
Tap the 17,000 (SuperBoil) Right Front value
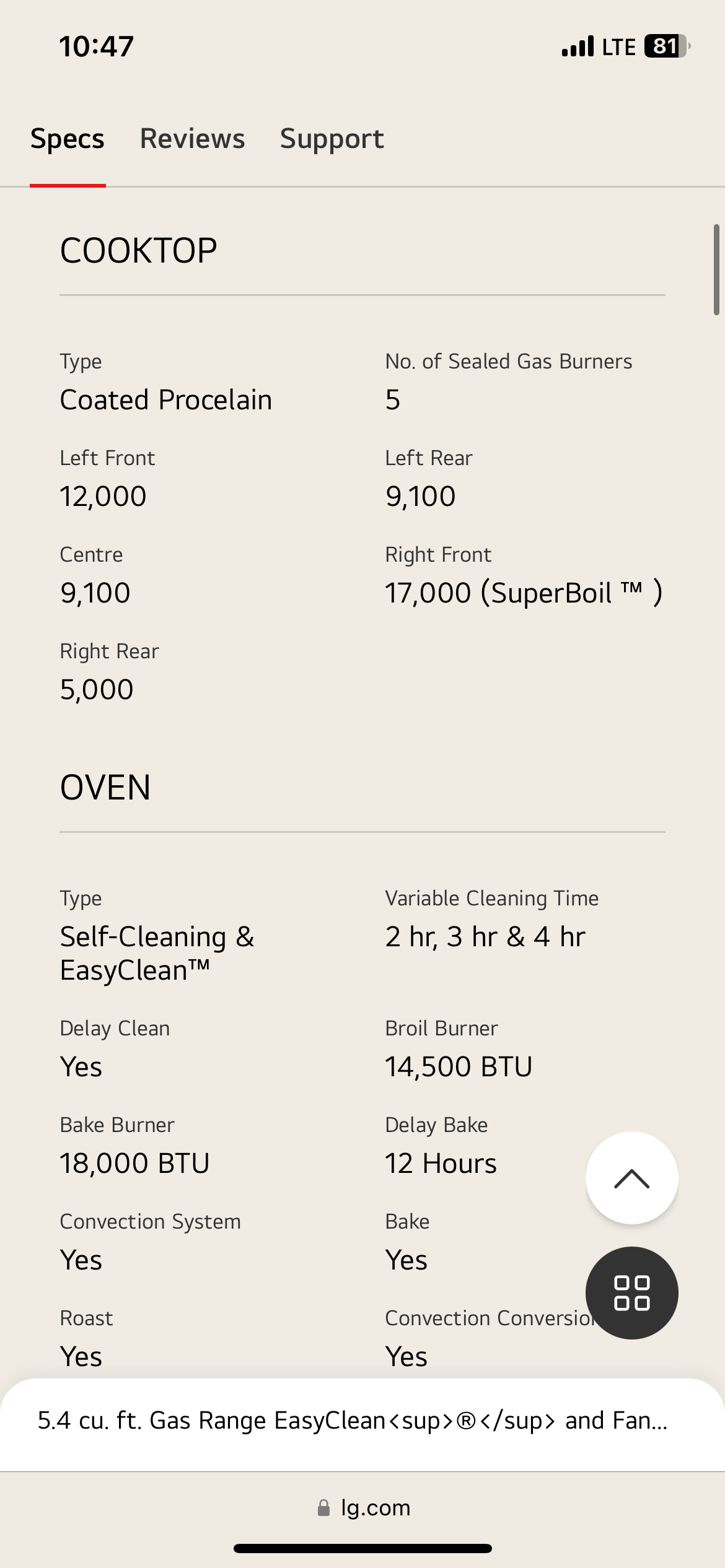(524, 593)
